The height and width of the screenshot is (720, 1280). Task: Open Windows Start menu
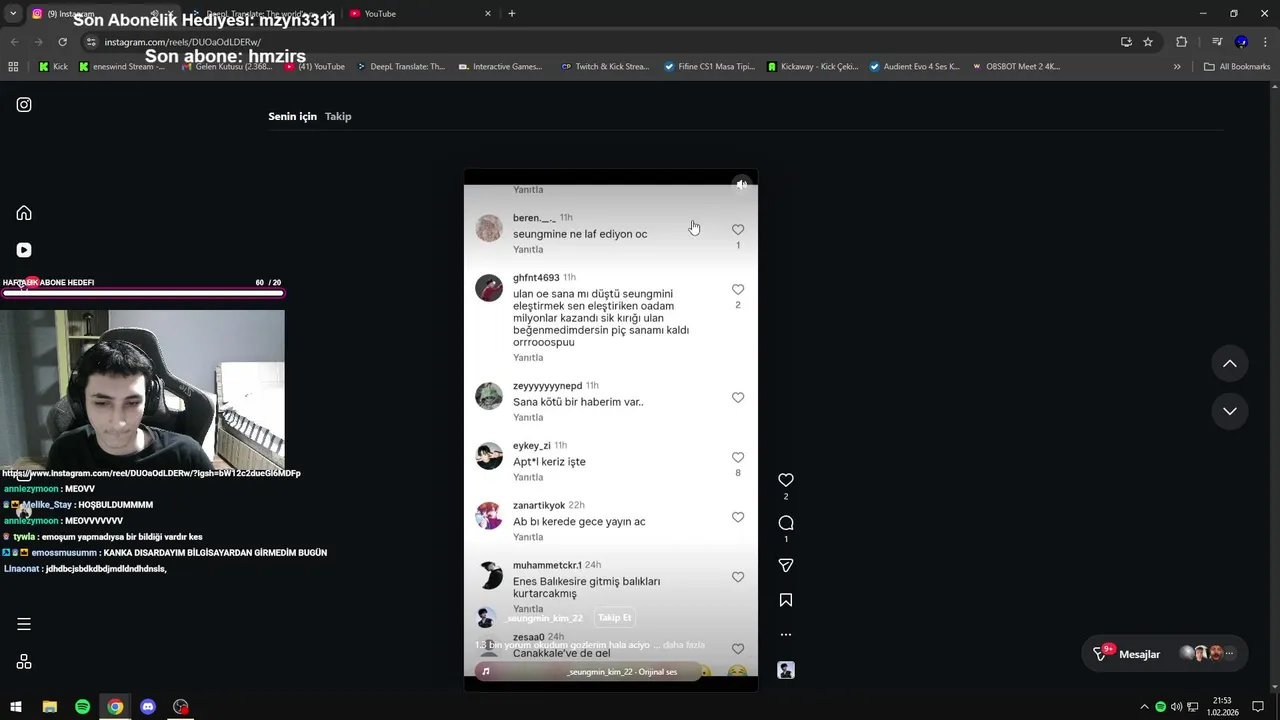(16, 707)
